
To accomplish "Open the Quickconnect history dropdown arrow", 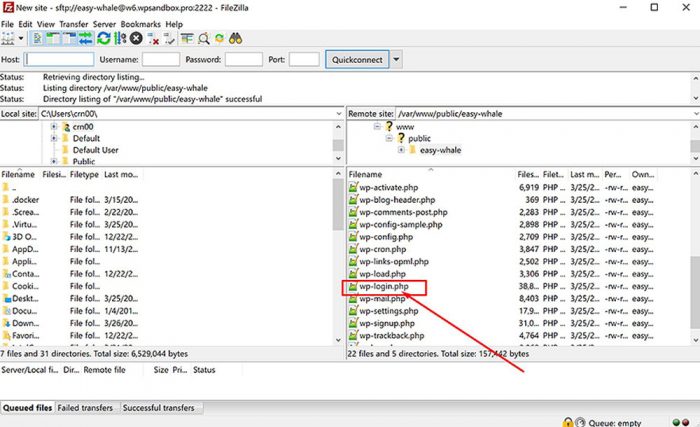I will pos(396,60).
